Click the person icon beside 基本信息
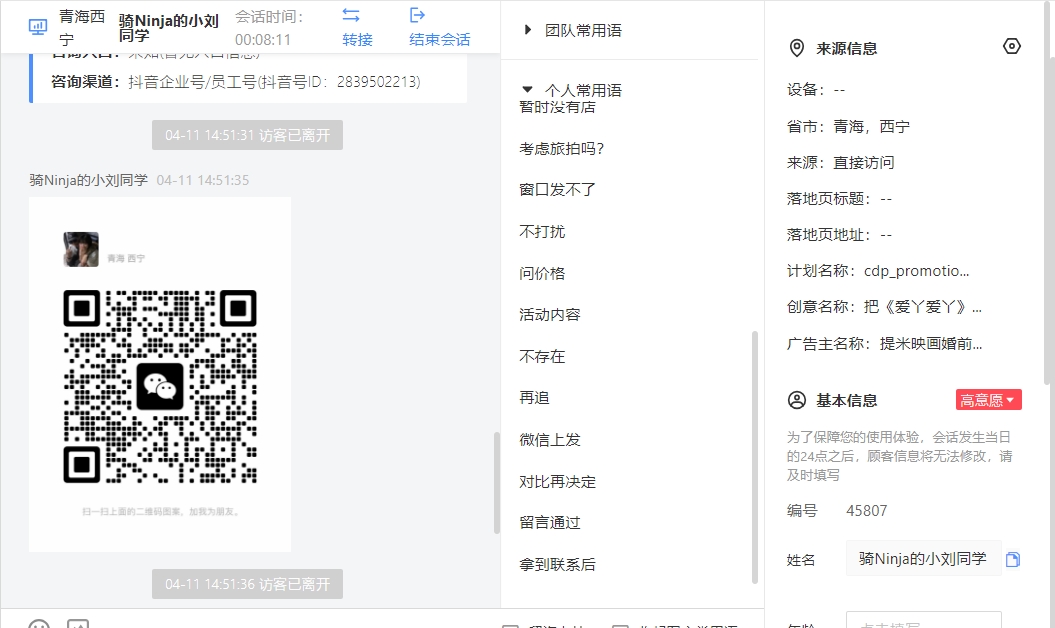This screenshot has height=628, width=1055. [x=797, y=400]
